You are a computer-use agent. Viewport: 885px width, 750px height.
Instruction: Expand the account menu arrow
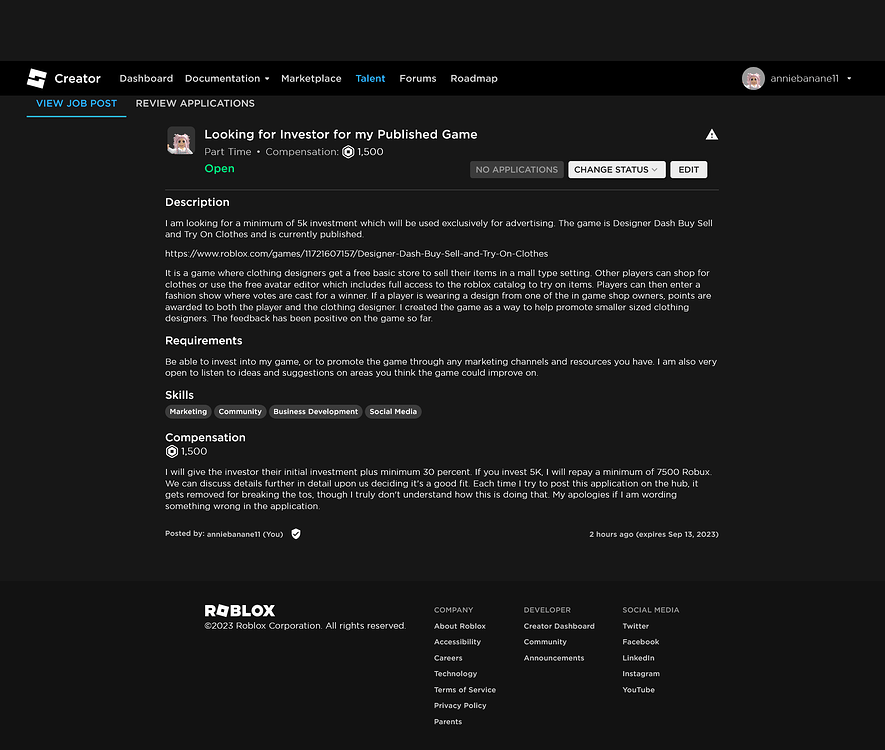click(x=849, y=78)
